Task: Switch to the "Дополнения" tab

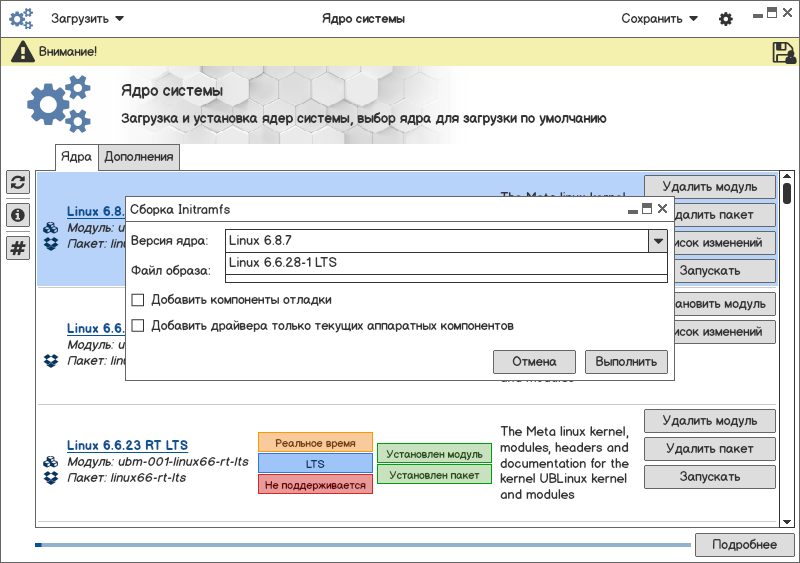Action: pos(139,157)
